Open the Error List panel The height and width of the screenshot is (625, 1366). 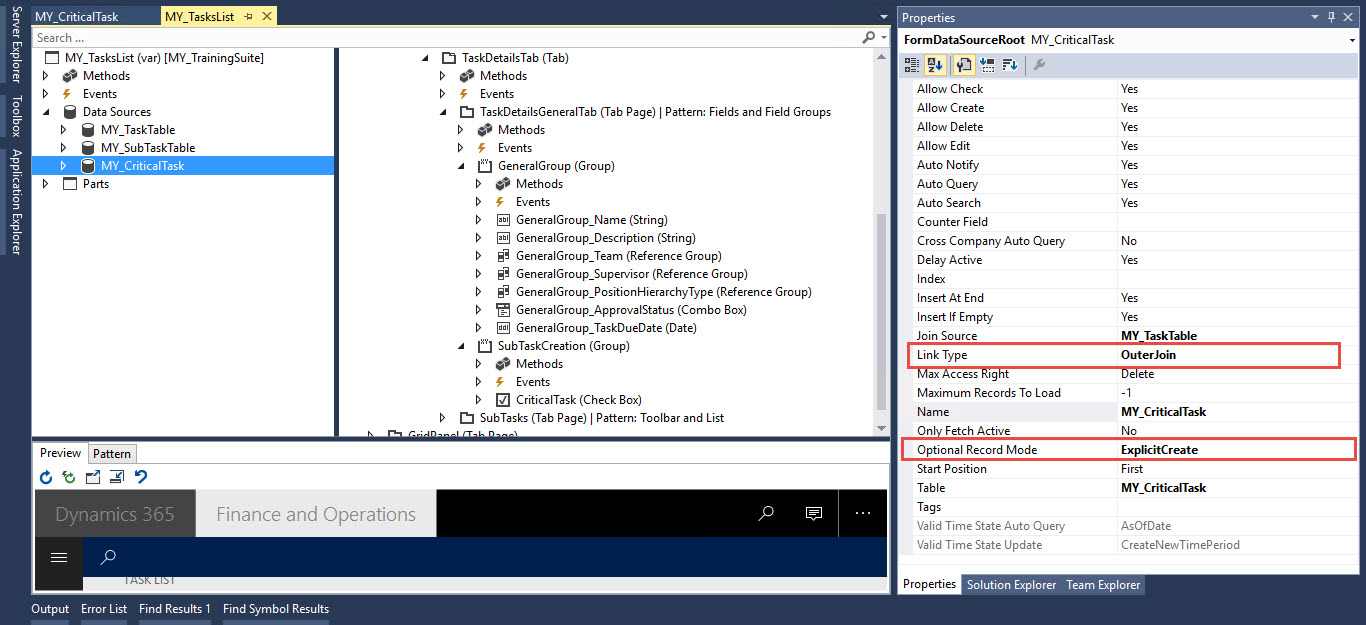pyautogui.click(x=104, y=608)
